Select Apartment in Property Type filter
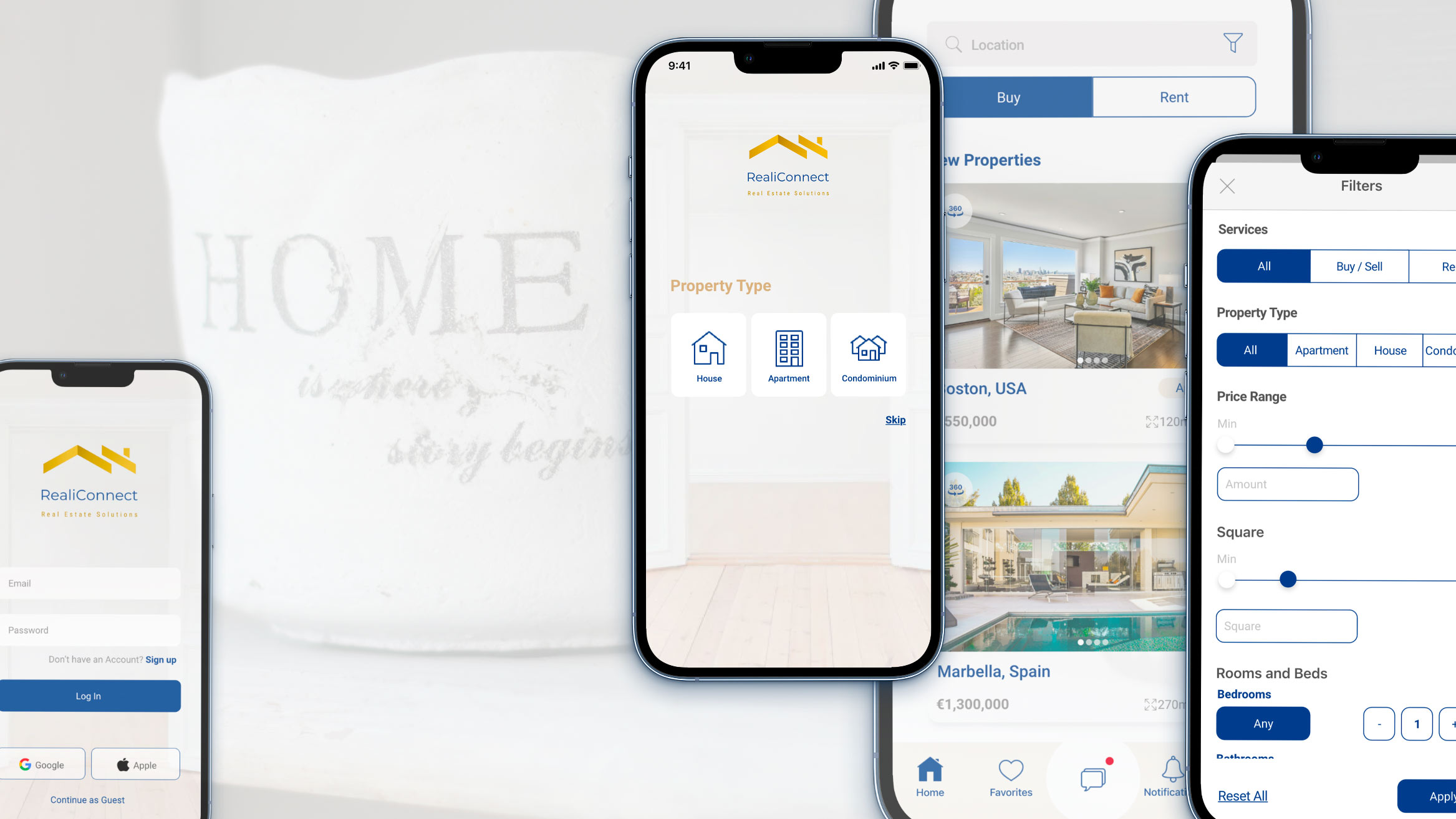 click(1321, 350)
